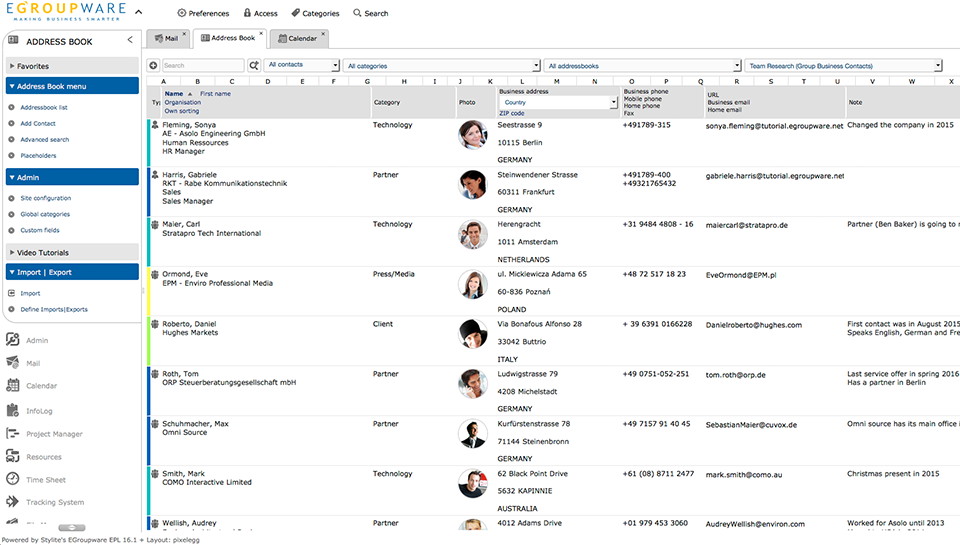Sort by First name header

(216, 94)
